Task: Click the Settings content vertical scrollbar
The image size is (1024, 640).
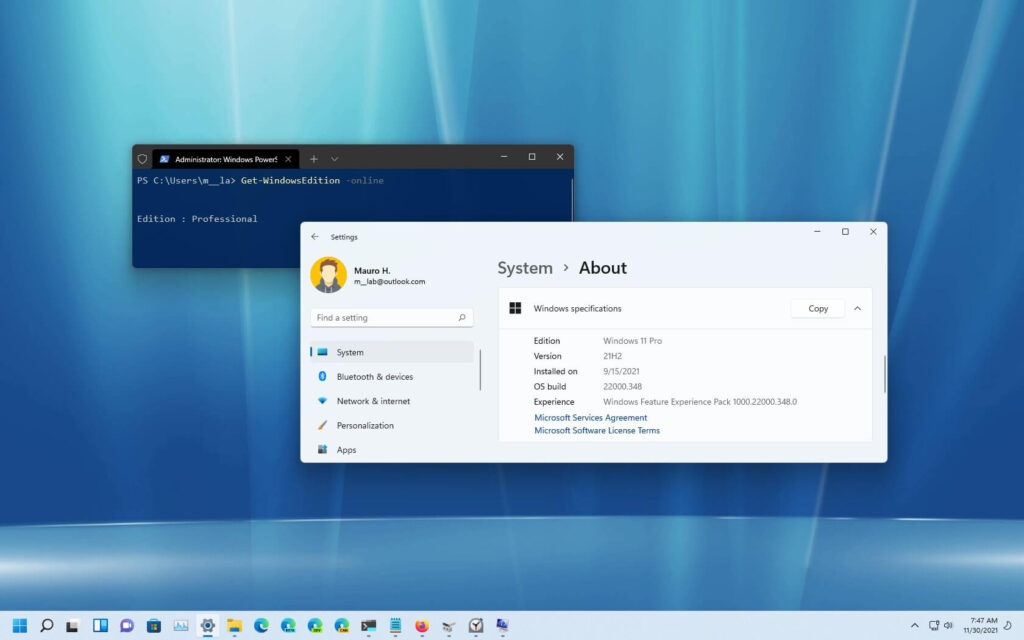Action: [x=885, y=374]
